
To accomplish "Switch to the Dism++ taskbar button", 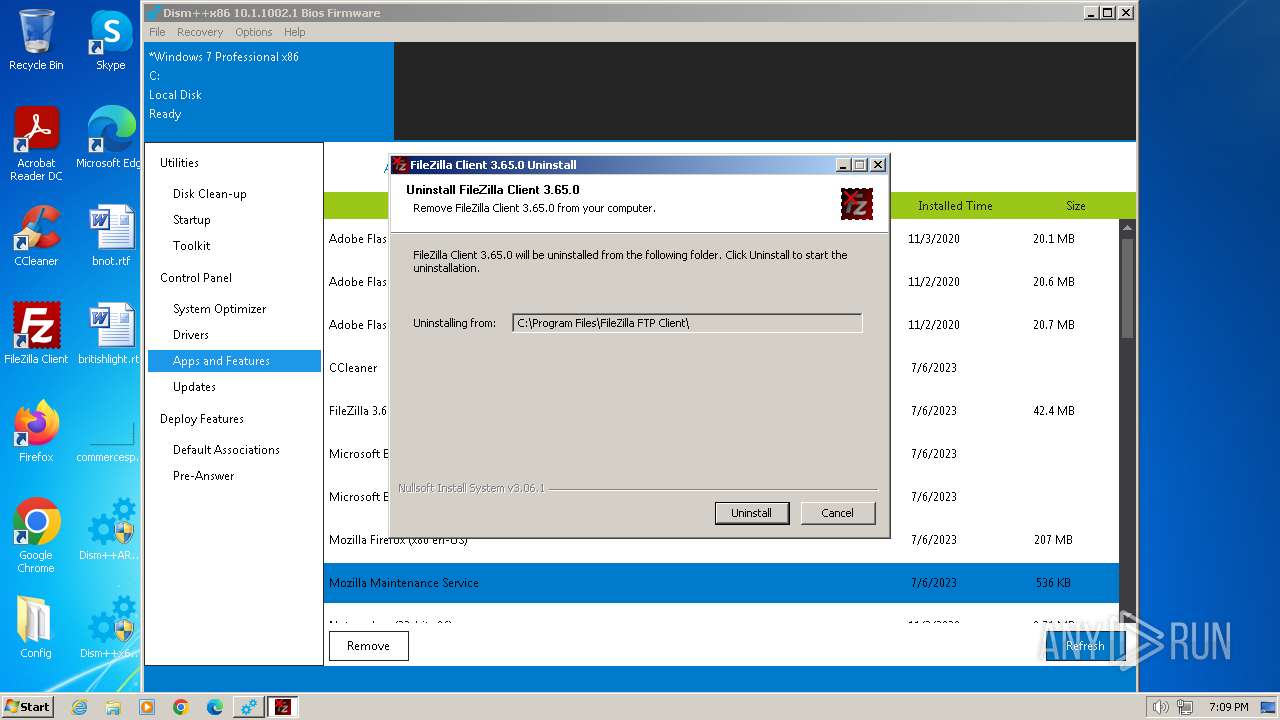I will [248, 707].
